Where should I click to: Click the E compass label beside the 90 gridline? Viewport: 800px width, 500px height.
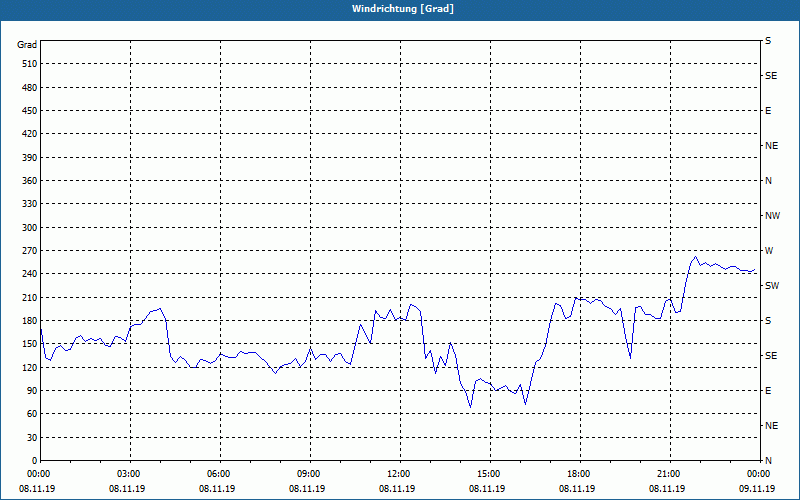coord(768,391)
